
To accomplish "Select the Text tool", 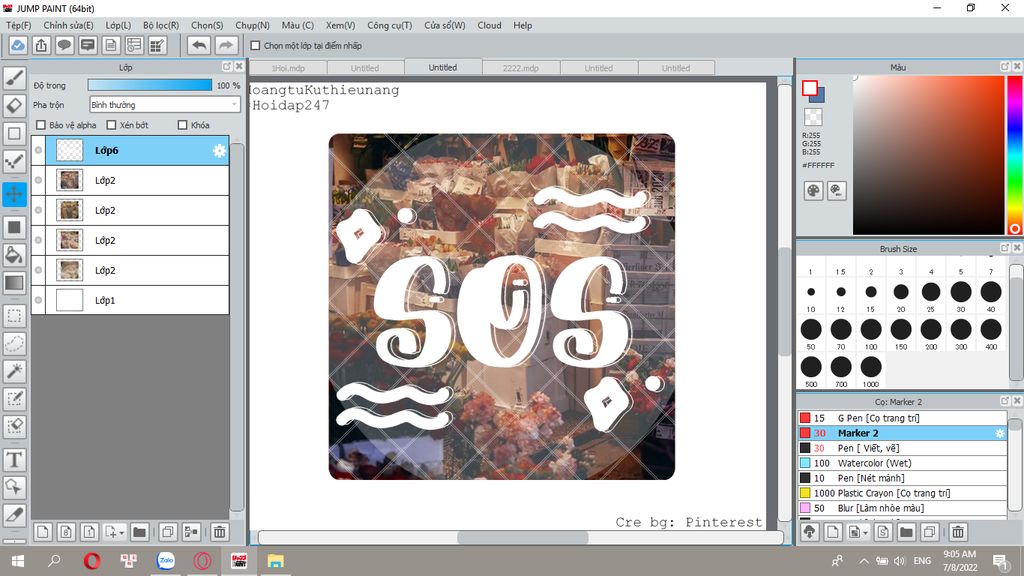I will point(14,460).
